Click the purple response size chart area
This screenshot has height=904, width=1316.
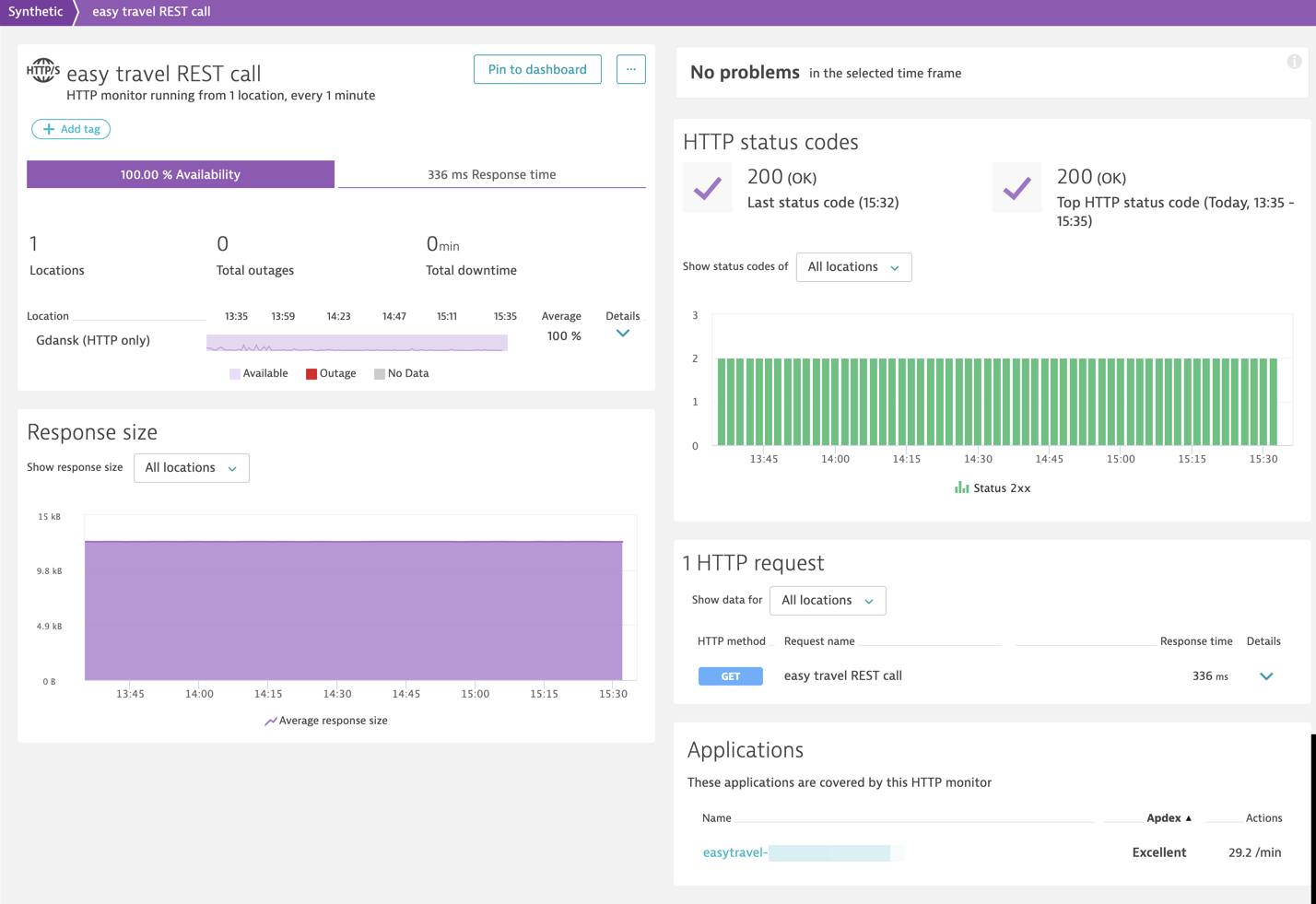click(354, 610)
